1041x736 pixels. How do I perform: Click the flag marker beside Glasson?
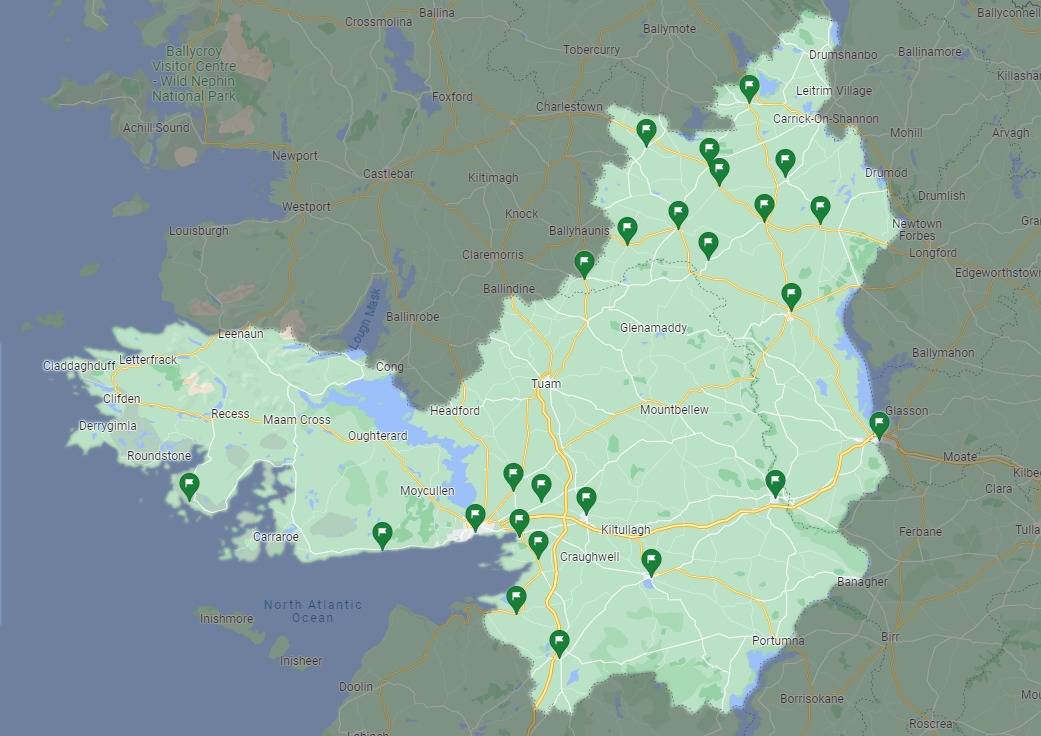click(879, 424)
